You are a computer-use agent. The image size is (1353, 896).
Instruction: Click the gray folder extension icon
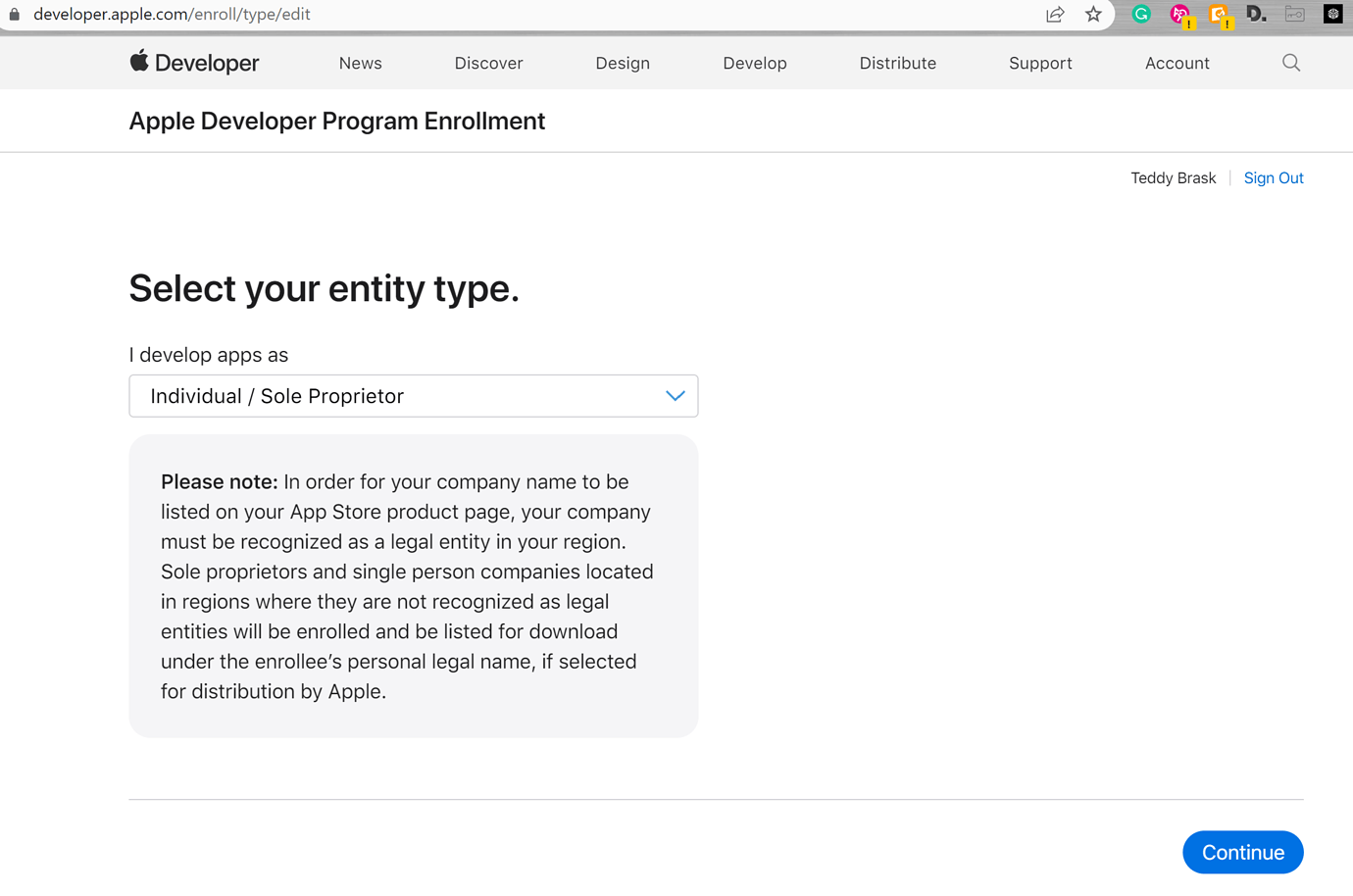point(1294,14)
